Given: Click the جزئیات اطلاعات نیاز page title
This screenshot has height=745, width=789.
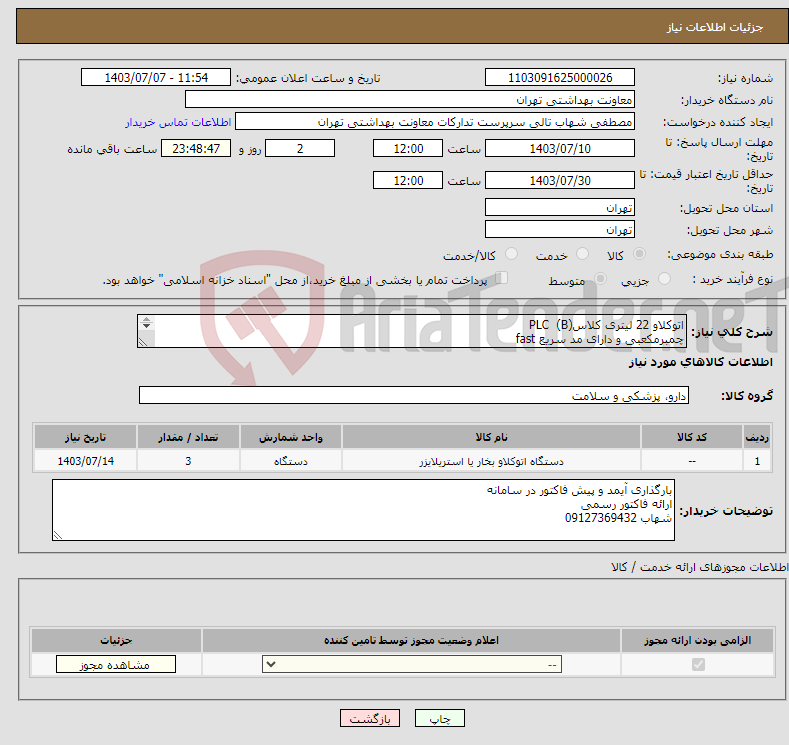Looking at the screenshot, I should (x=715, y=27).
